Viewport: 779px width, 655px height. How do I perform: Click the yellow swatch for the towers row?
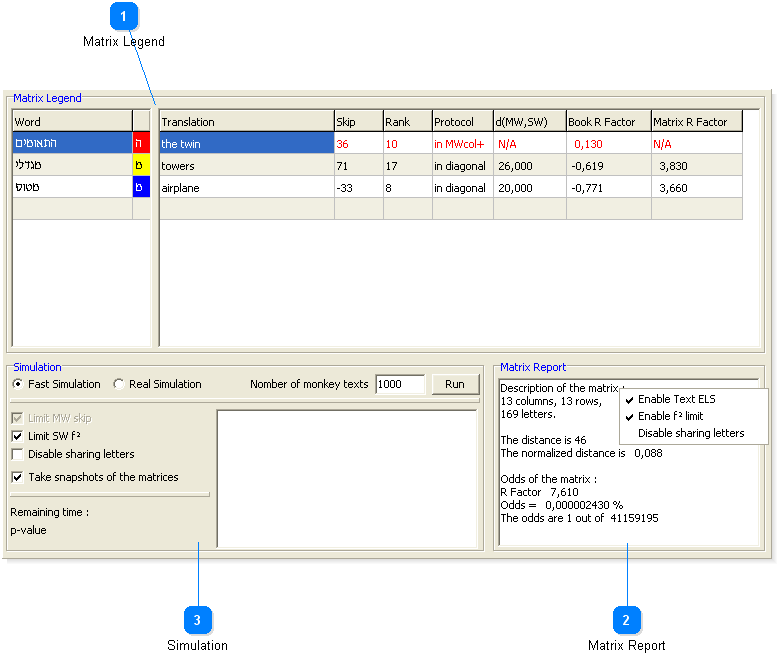[x=141, y=166]
